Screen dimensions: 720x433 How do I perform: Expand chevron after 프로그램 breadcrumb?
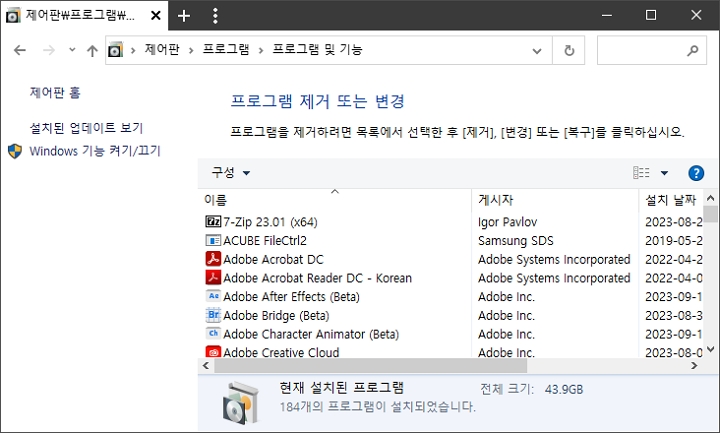(x=261, y=50)
